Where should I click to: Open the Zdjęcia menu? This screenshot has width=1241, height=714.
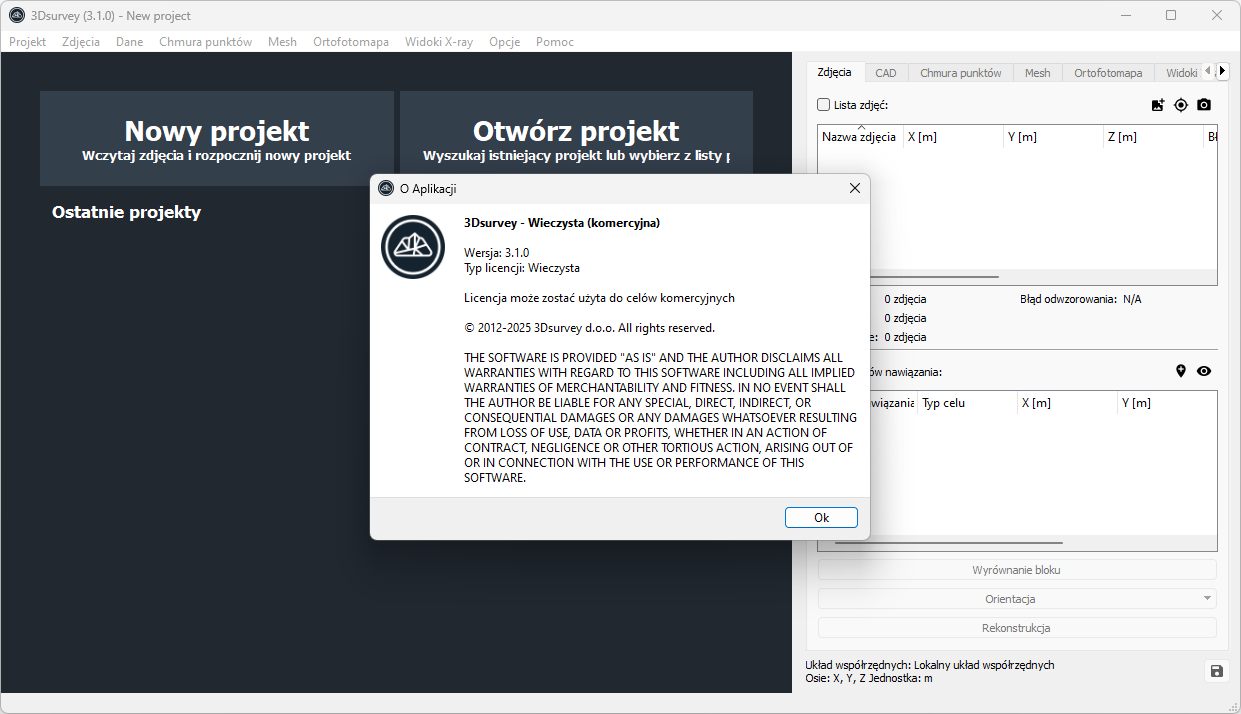click(x=81, y=42)
